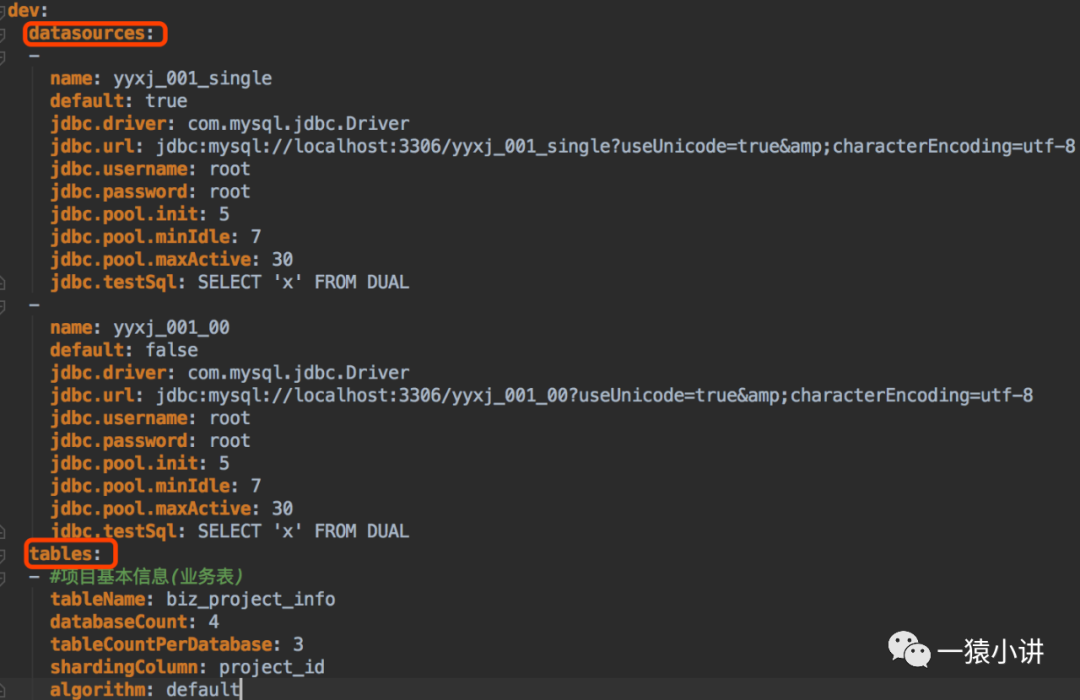Click jdbc.password line in the yyxj_001_00 block

[x=150, y=441]
